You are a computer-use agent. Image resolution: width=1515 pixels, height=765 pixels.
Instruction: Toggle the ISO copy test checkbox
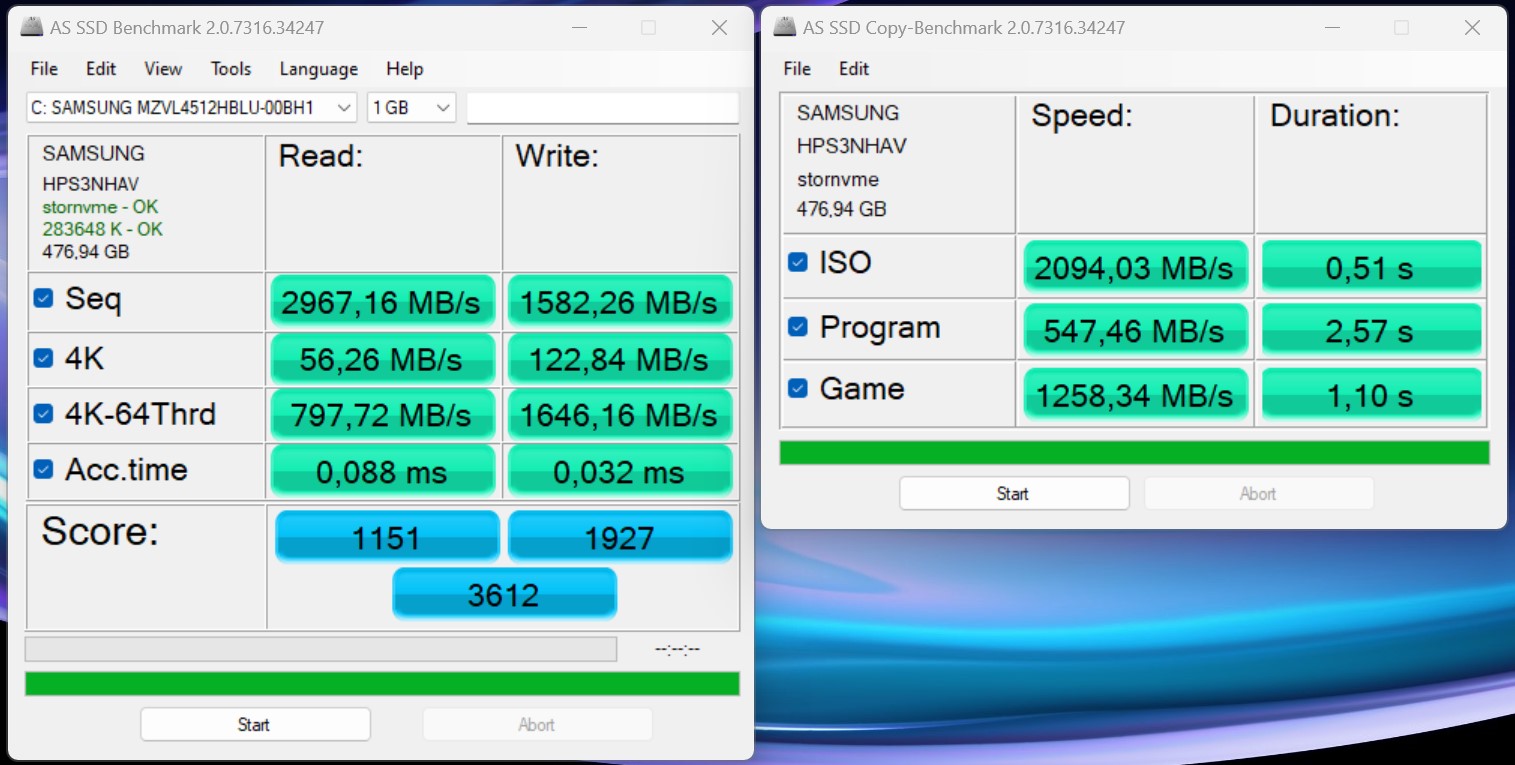(x=797, y=262)
